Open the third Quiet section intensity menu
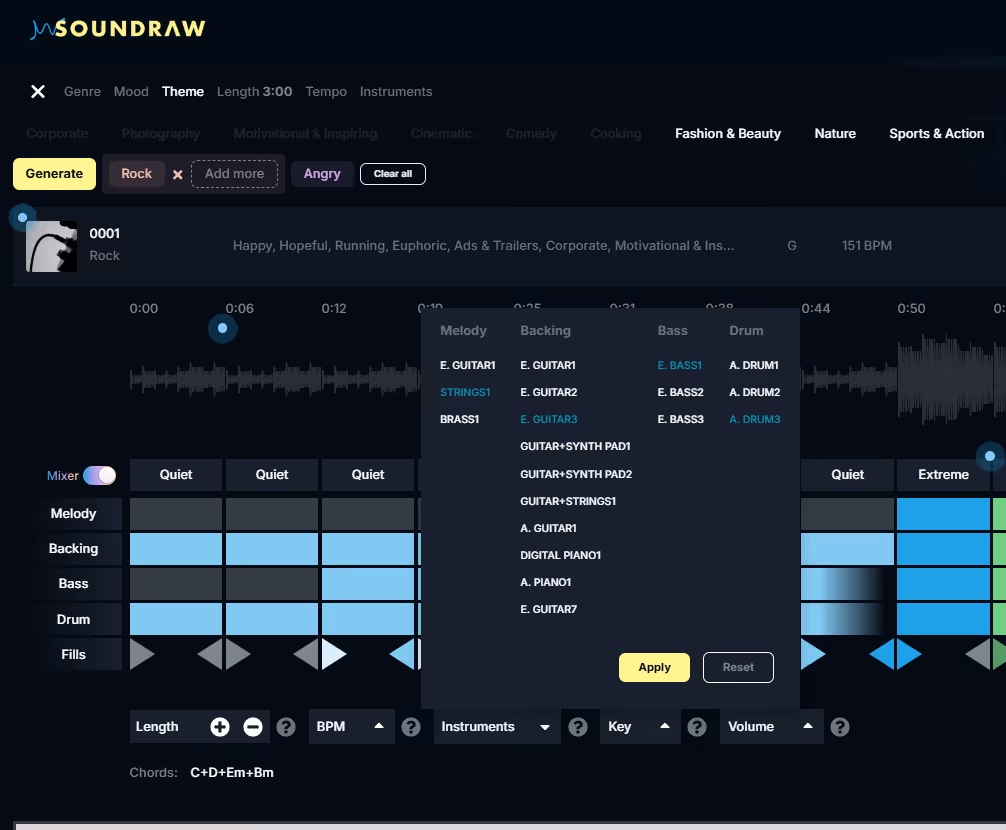Screen dimensions: 1006x830 [x=368, y=475]
